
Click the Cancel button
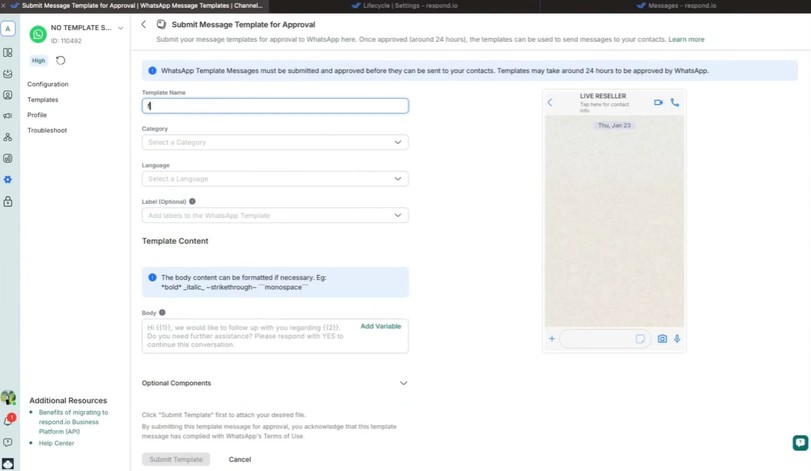tap(240, 459)
